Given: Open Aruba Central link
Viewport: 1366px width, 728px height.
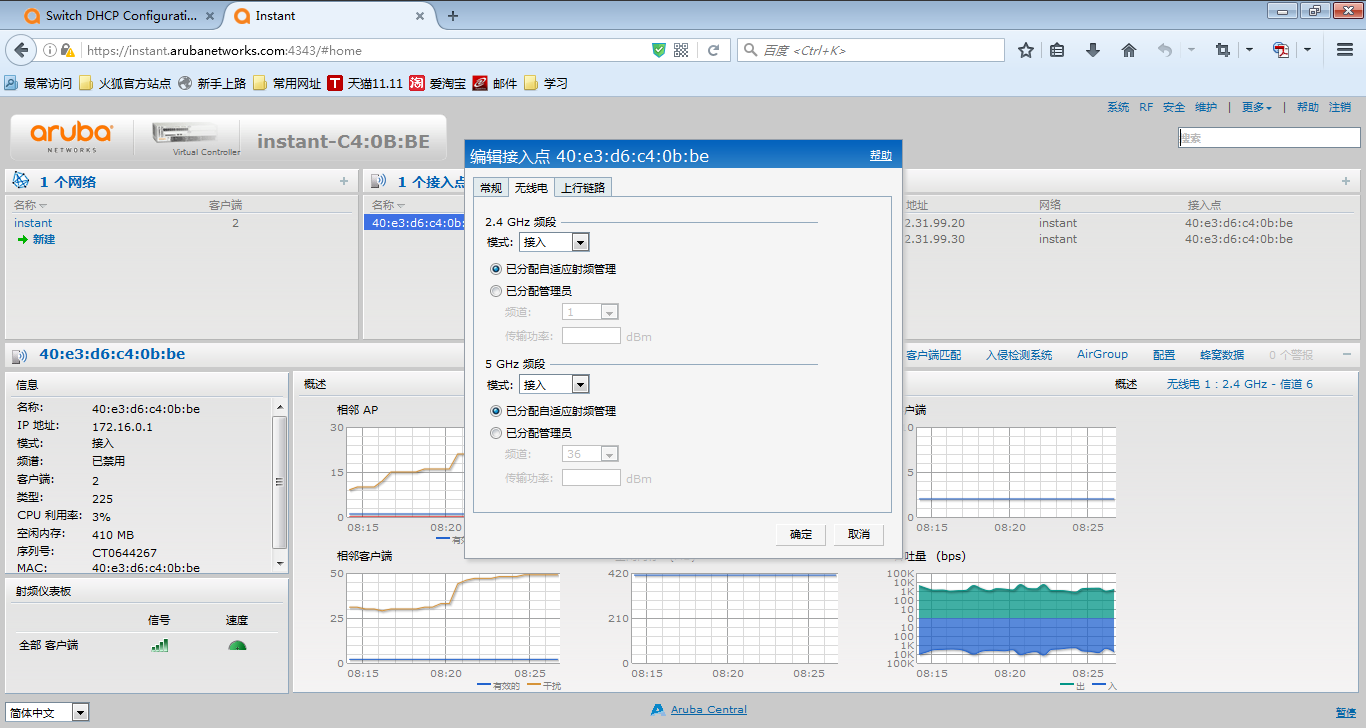Looking at the screenshot, I should coord(709,710).
